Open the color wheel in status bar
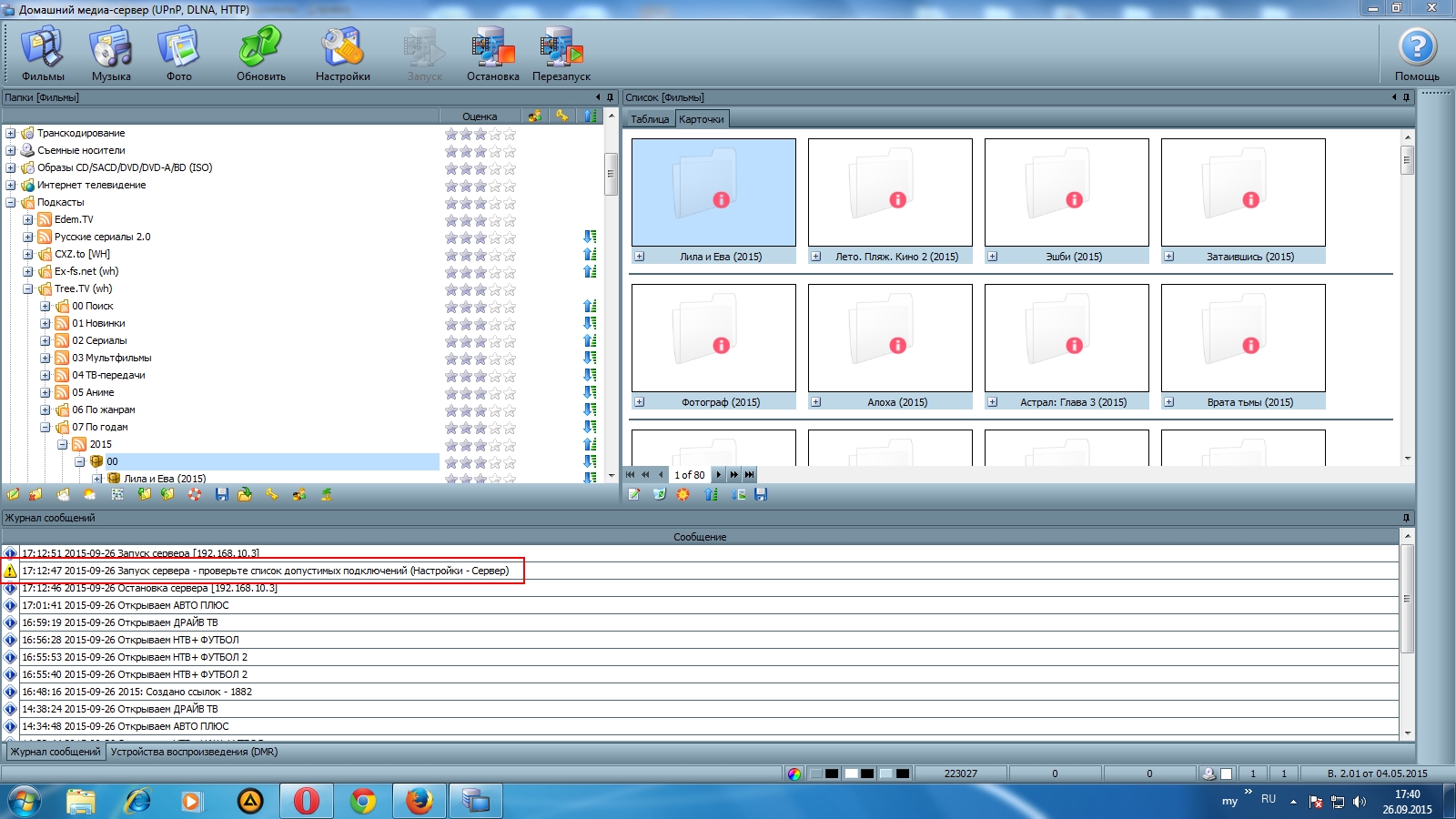 (794, 773)
